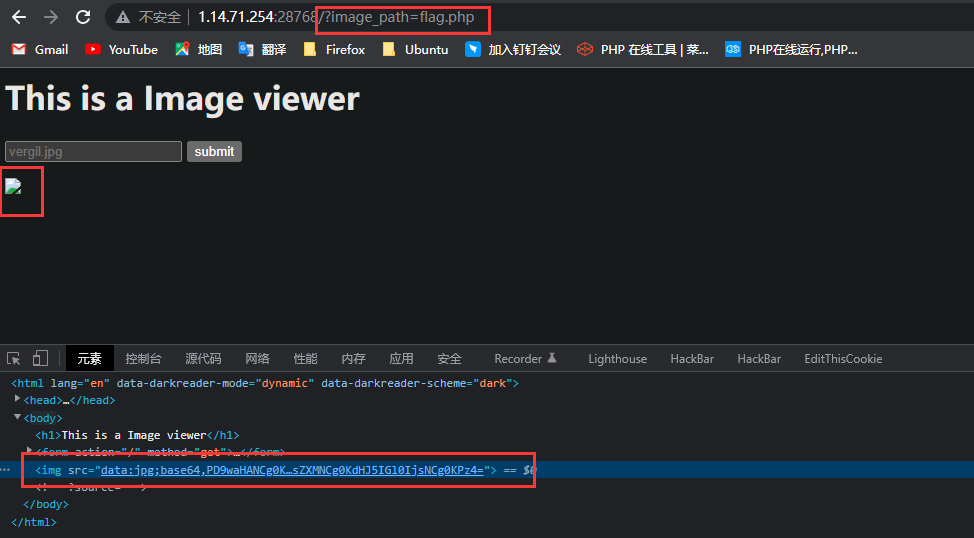Toggle the device toolbar in DevTools
This screenshot has width=974, height=538.
tap(40, 359)
